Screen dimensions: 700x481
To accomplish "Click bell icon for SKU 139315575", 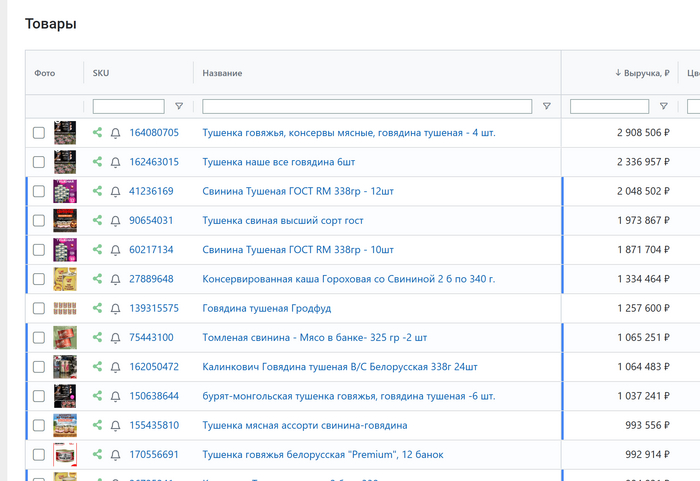I will pyautogui.click(x=115, y=308).
